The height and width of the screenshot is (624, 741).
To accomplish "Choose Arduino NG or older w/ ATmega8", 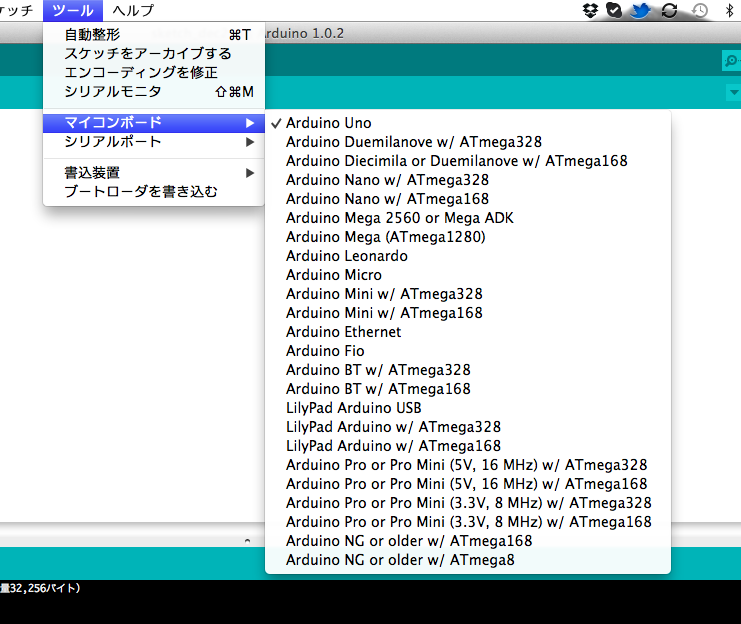I will pyautogui.click(x=468, y=560).
